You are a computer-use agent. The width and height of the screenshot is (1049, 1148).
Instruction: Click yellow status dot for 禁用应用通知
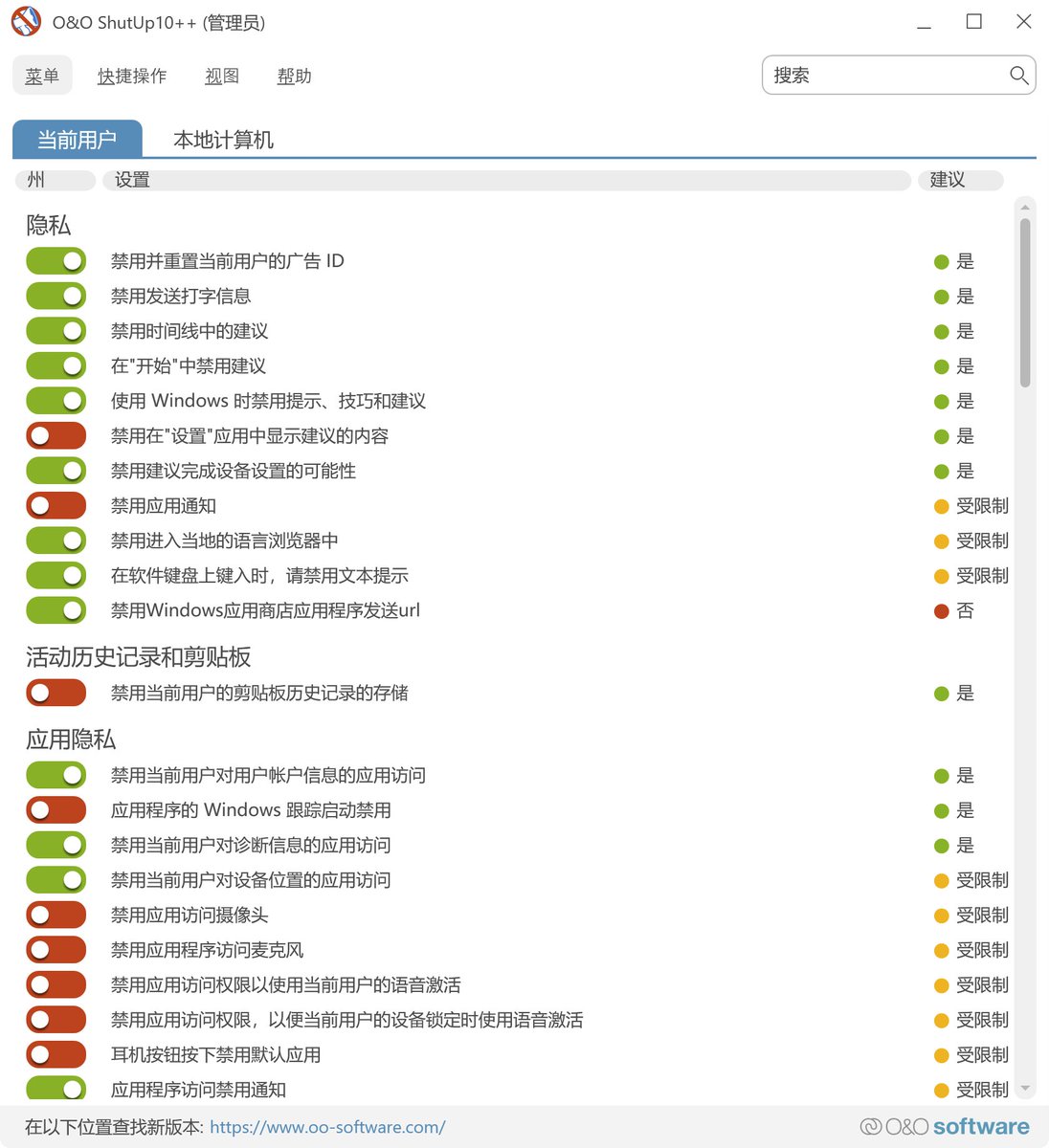[941, 506]
